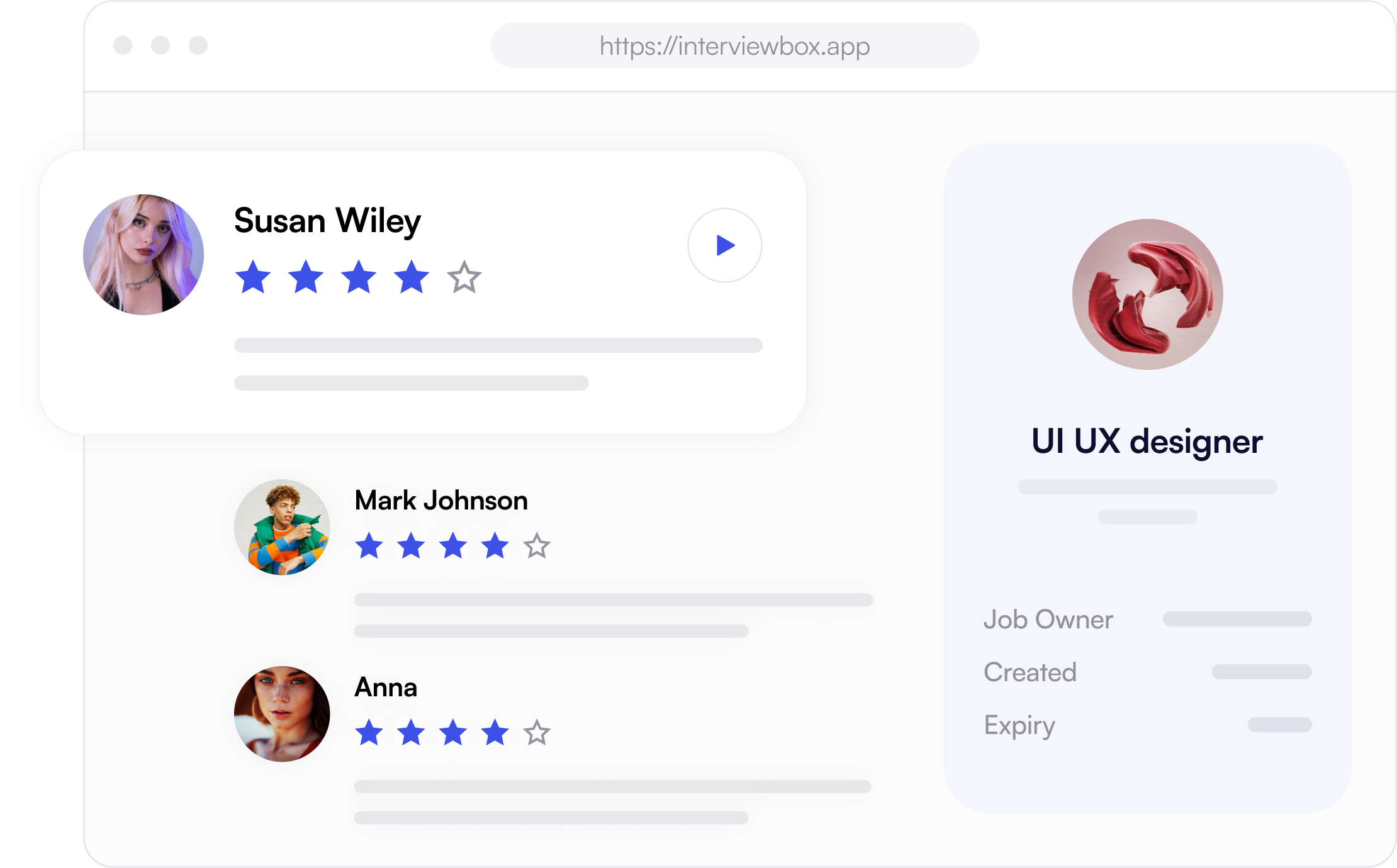Viewport: 1397px width, 868px height.
Task: Open Mark Johnson's avatar picture
Action: point(282,527)
